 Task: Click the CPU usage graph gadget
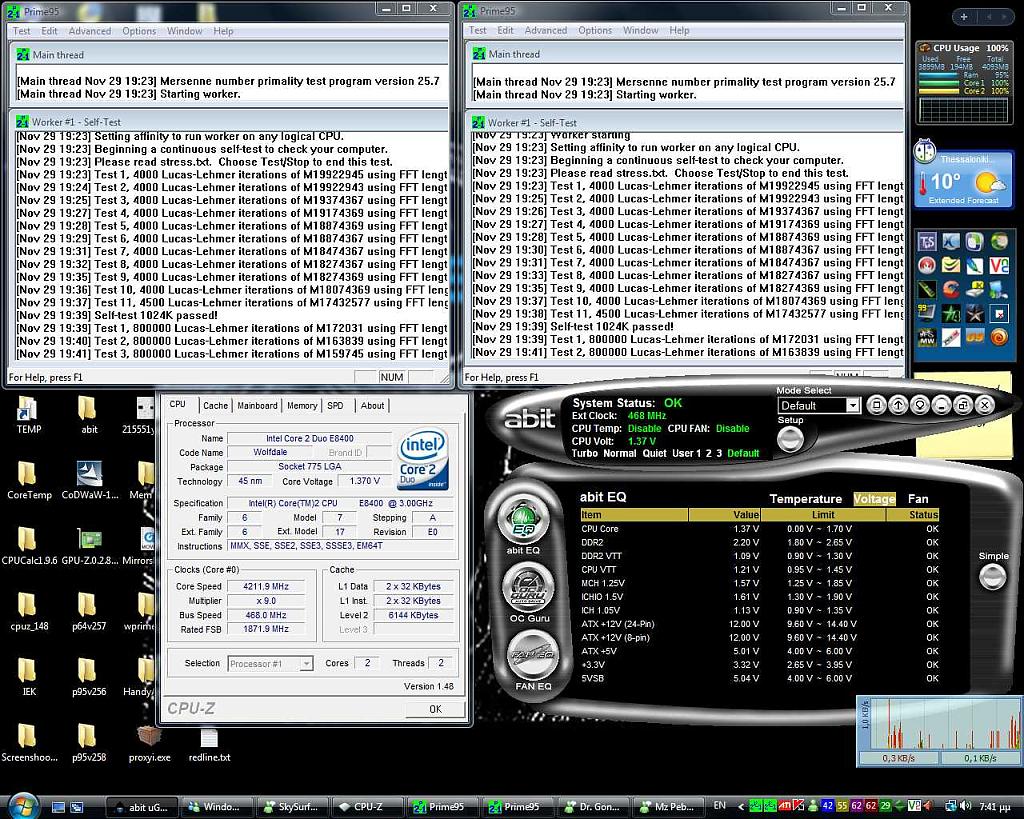coord(963,82)
